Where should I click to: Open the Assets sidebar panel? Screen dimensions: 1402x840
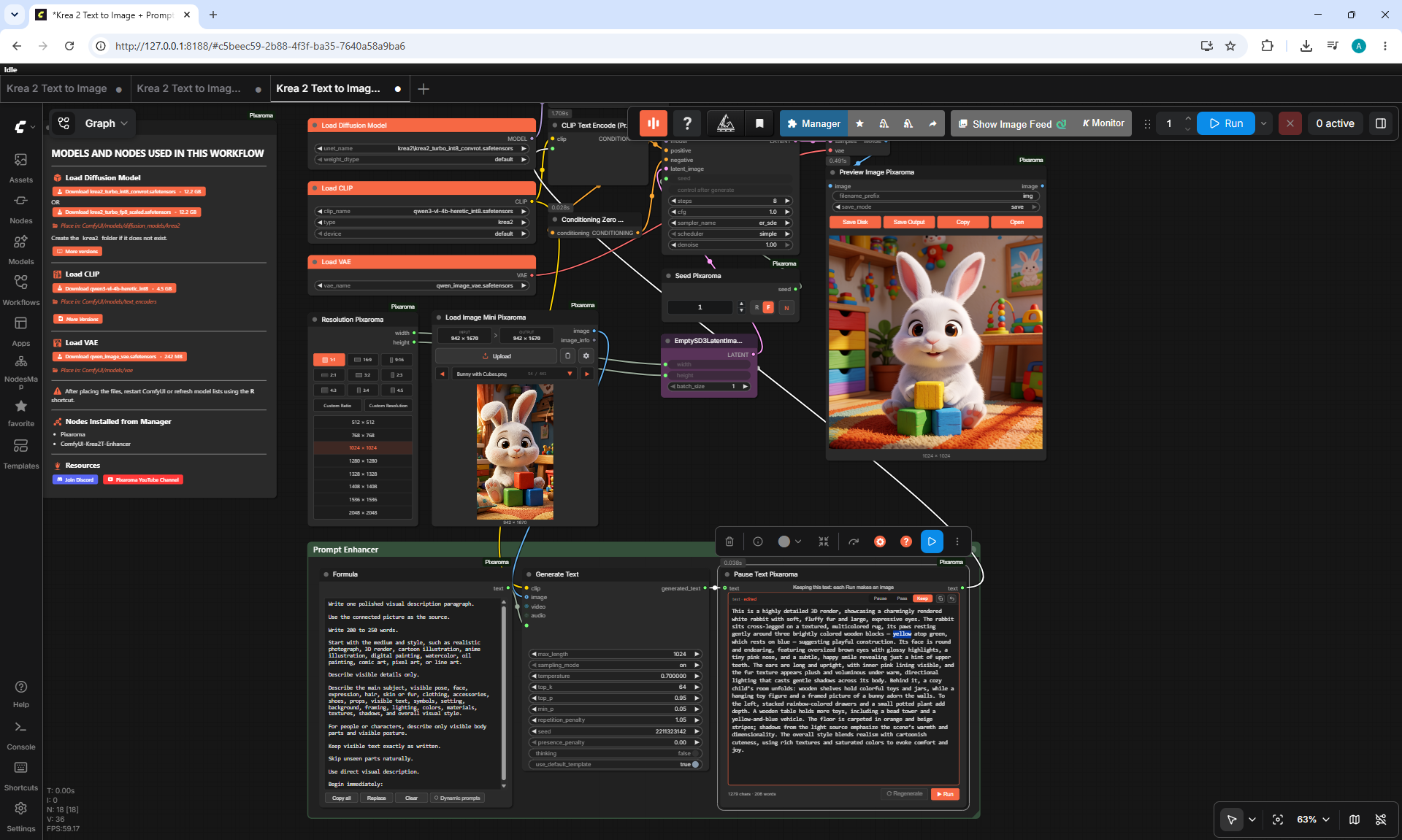[20, 167]
